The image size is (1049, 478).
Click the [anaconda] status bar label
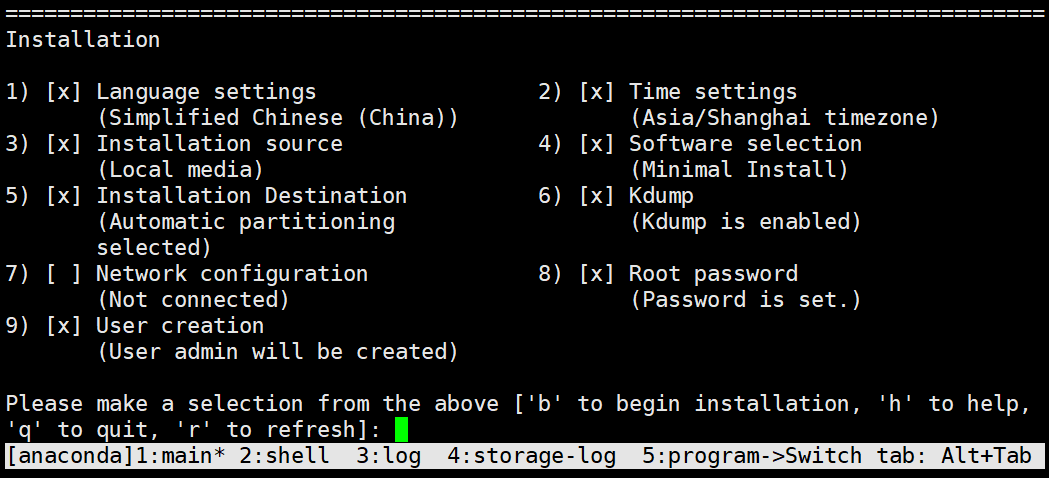coord(71,456)
